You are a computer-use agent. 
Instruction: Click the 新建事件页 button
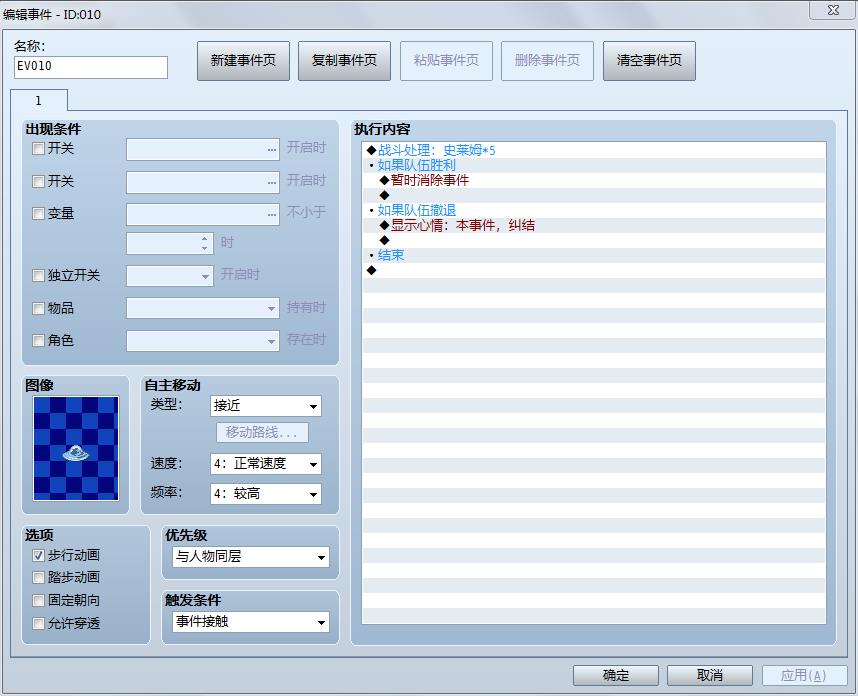(244, 61)
